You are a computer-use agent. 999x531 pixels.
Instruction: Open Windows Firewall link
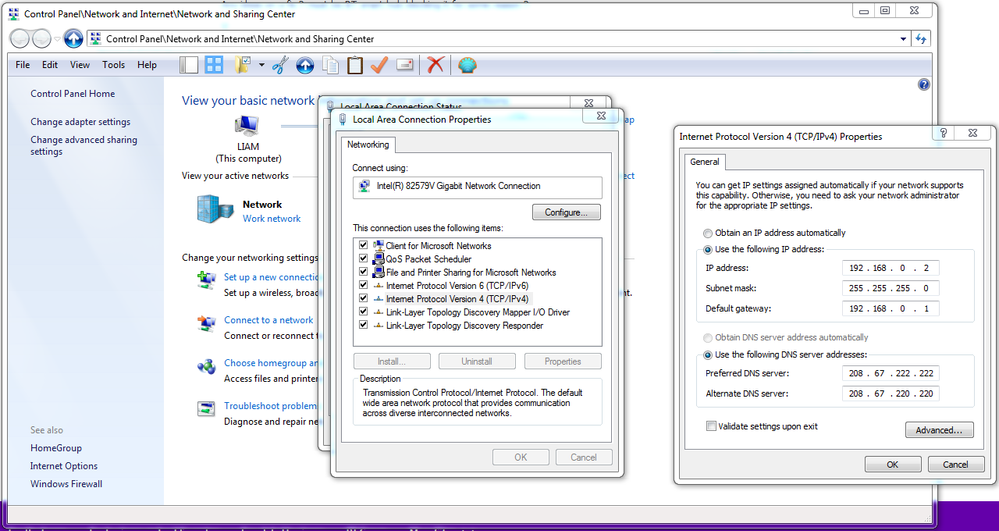point(66,484)
